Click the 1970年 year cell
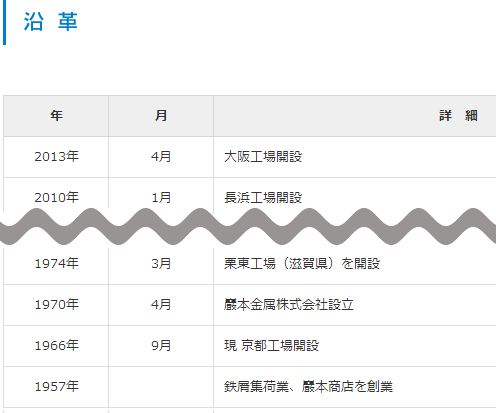 (57, 304)
